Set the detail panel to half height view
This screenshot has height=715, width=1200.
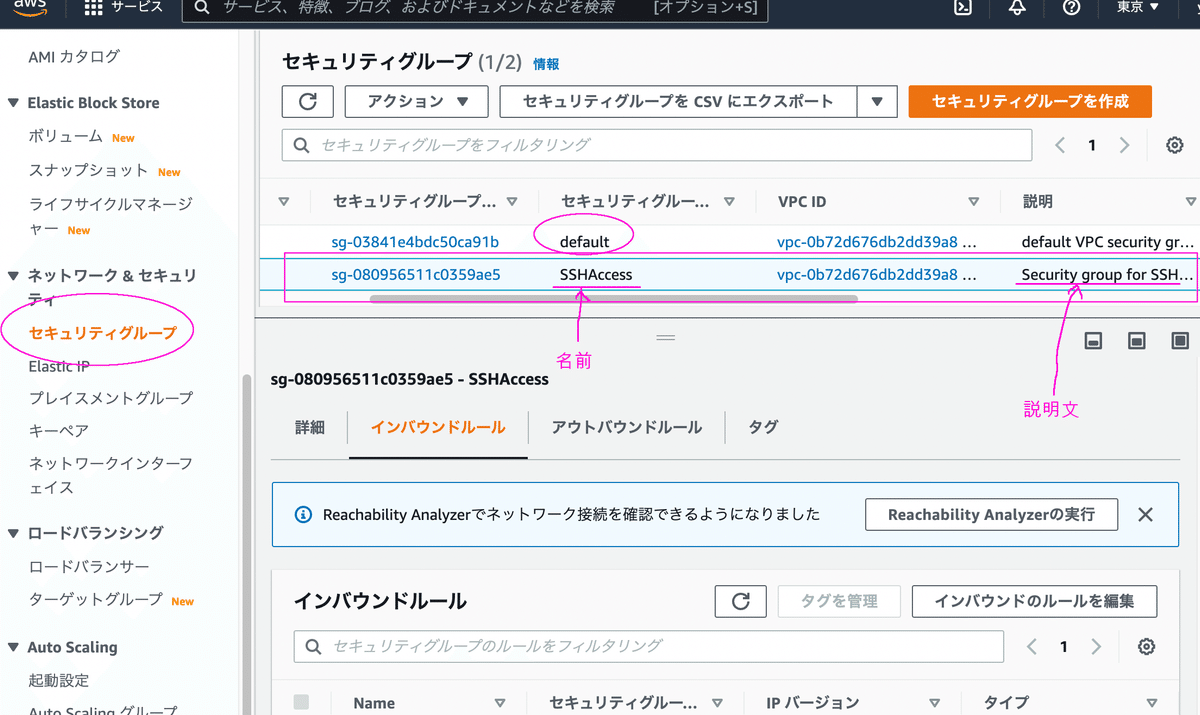click(1137, 341)
